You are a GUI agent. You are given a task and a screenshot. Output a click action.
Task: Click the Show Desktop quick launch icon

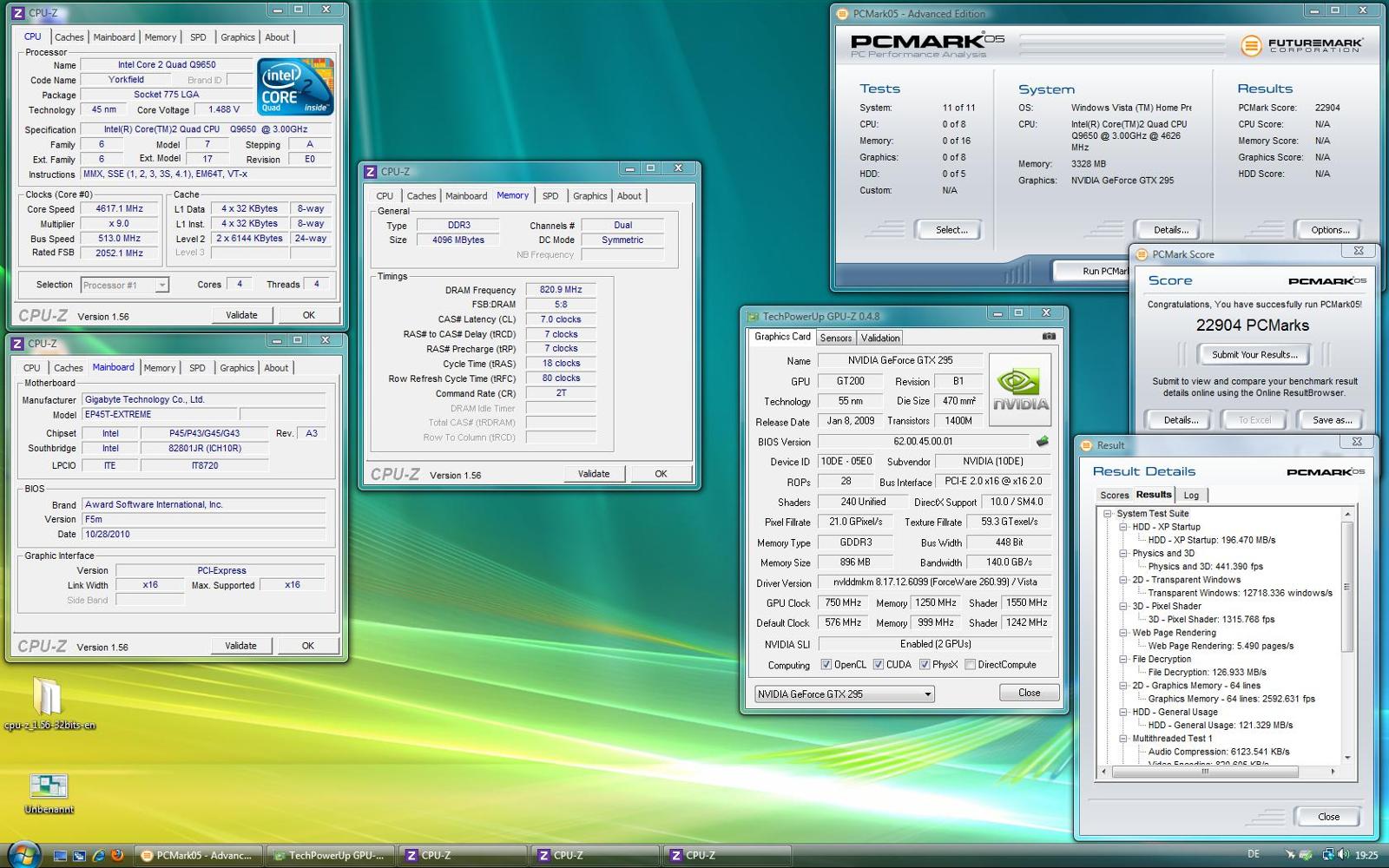point(60,855)
